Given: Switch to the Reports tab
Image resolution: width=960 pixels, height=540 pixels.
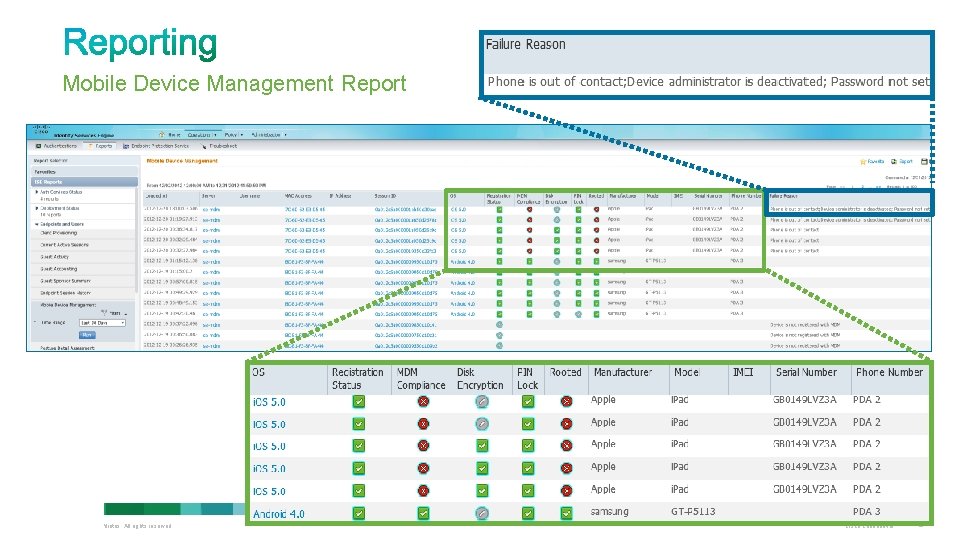Looking at the screenshot, I should [x=100, y=146].
